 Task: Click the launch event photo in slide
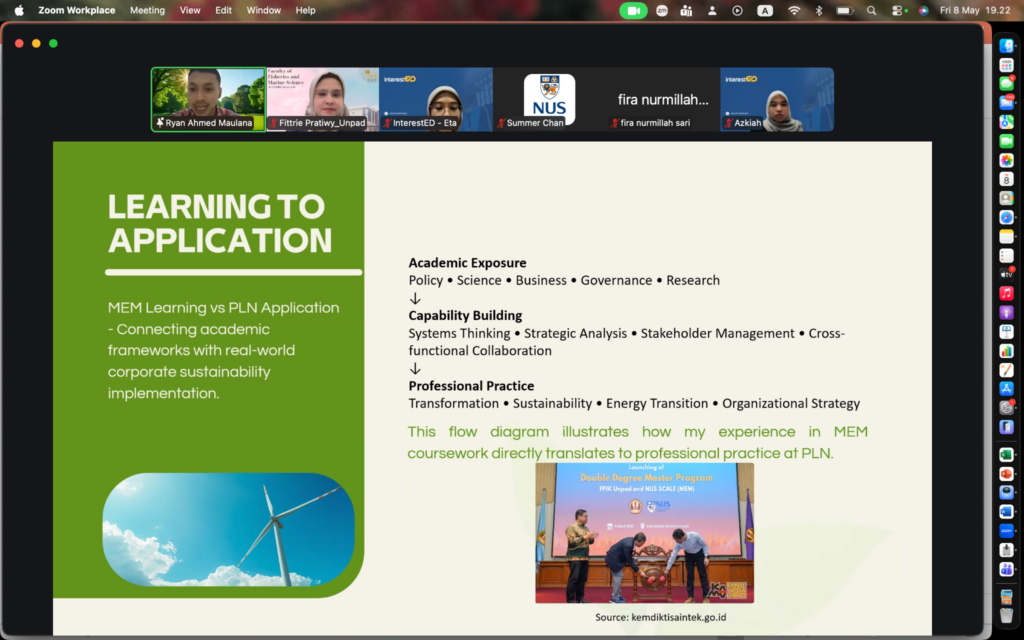coord(645,533)
